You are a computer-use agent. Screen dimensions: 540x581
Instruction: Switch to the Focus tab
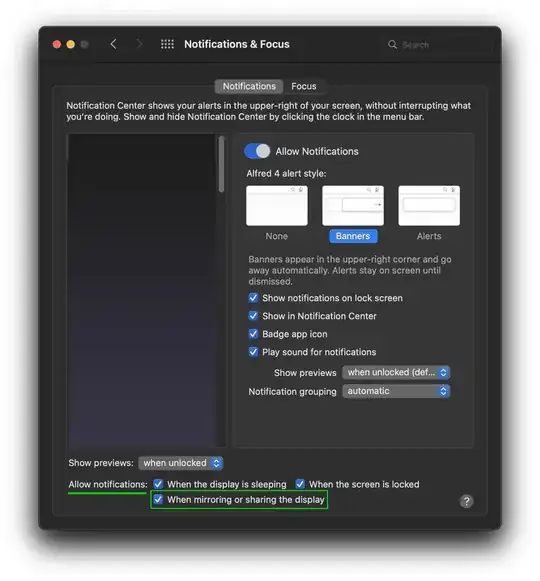[304, 86]
